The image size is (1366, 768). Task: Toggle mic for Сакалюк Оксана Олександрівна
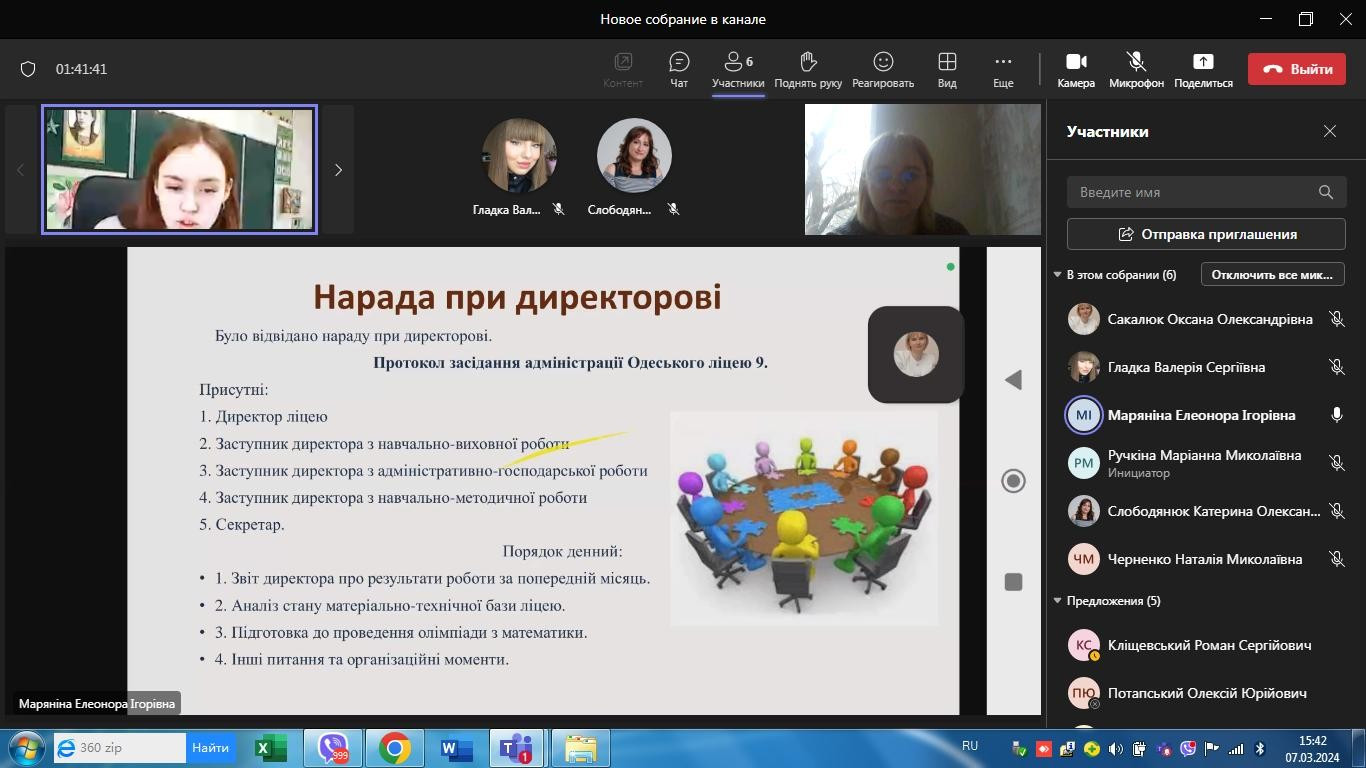coord(1336,319)
